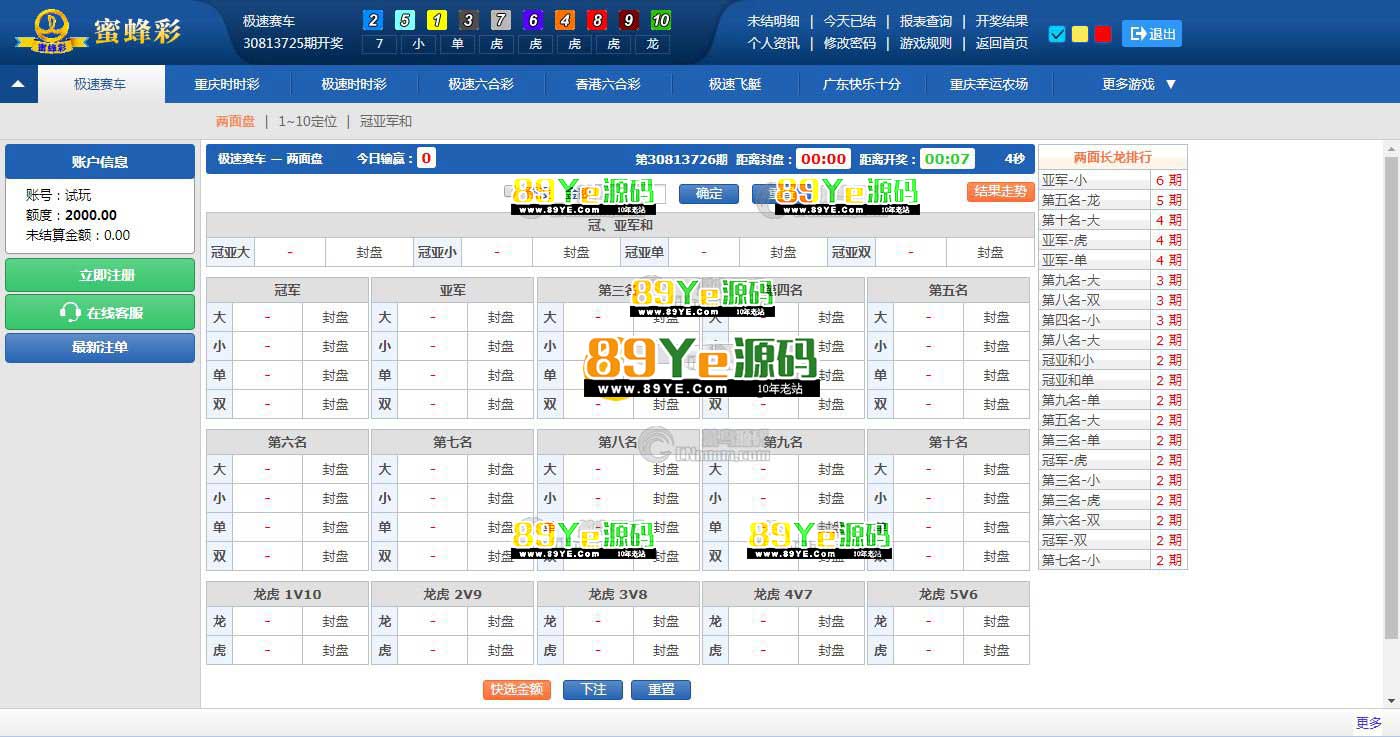Screen dimensions: 1400x737
Task: Click the 更多 link at bottom right
Action: 1369,723
